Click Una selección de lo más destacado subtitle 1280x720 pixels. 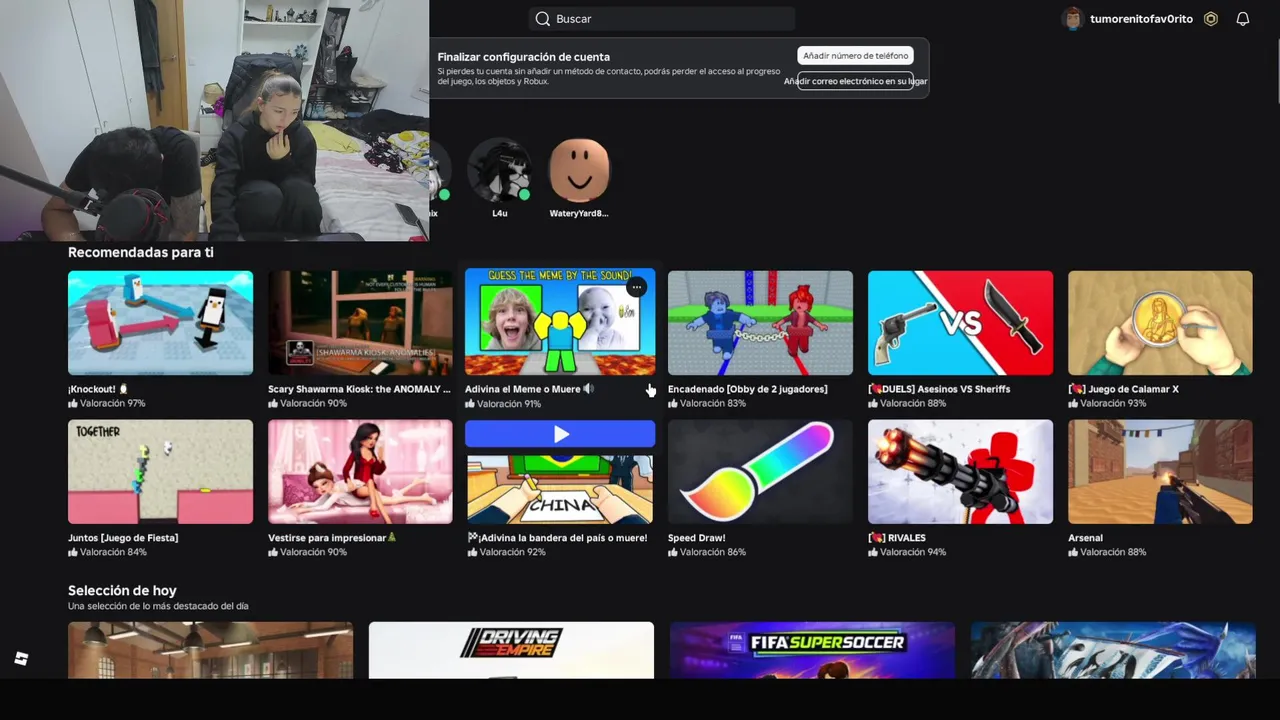coord(158,606)
